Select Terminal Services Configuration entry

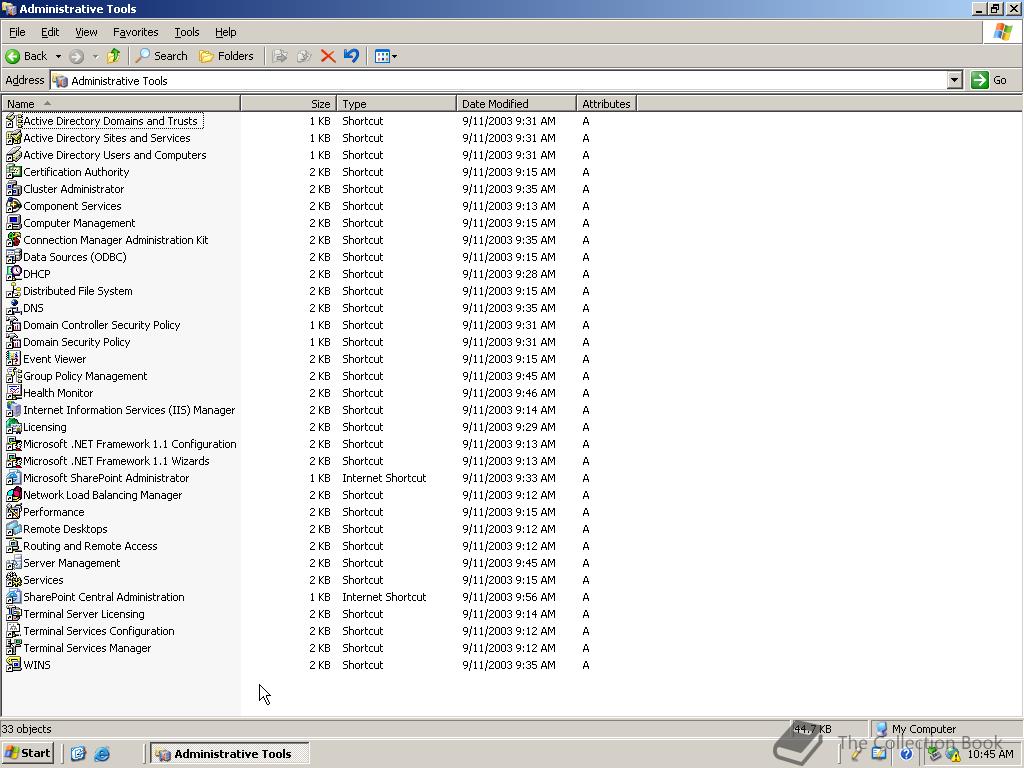91,630
